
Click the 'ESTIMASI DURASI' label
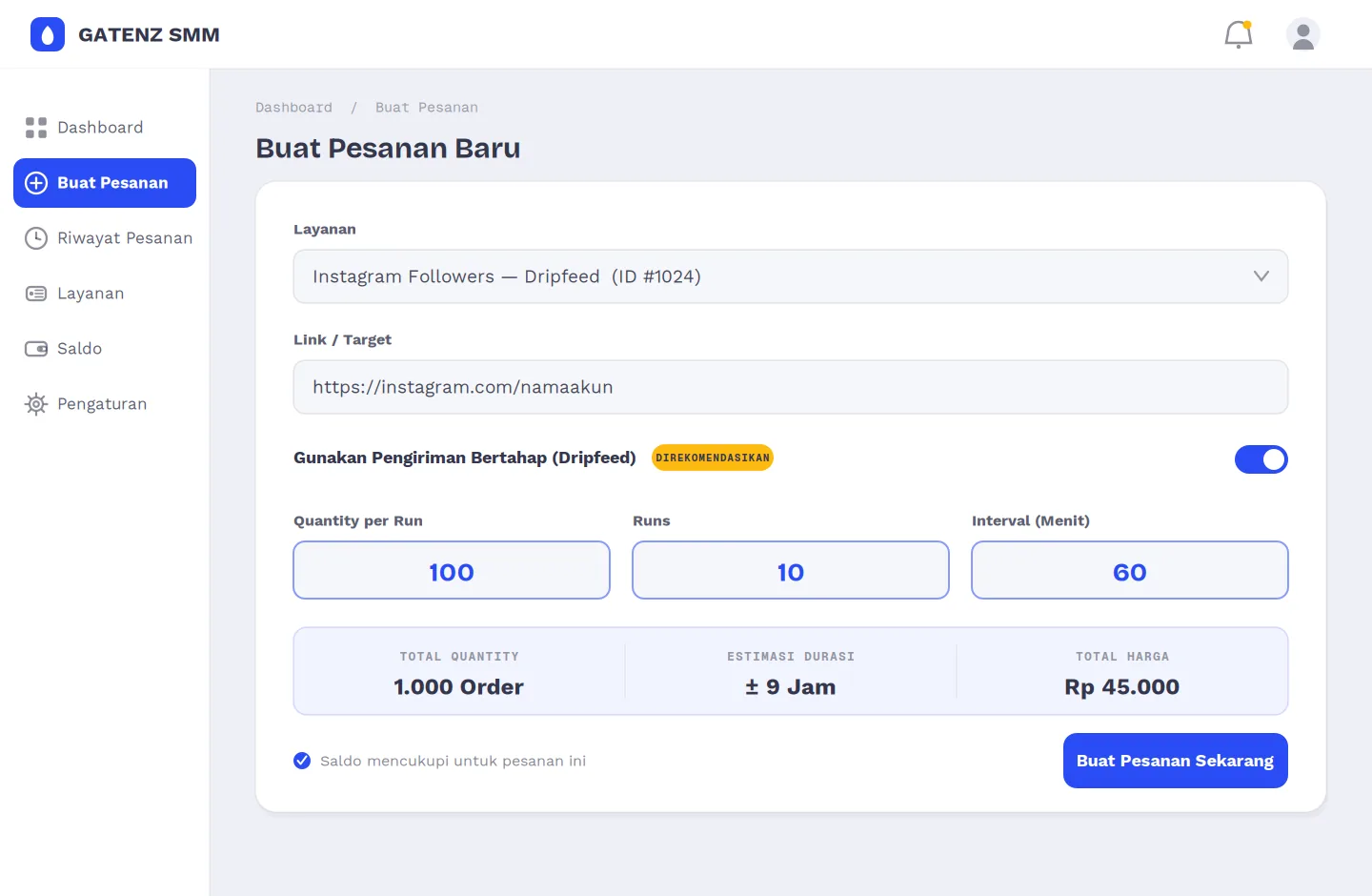point(791,657)
